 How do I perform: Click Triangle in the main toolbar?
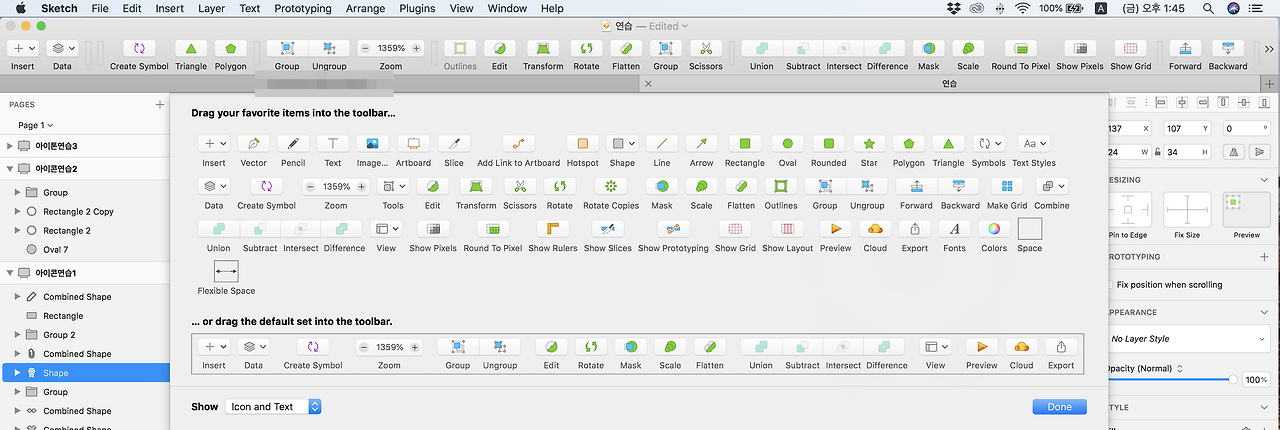tap(191, 48)
